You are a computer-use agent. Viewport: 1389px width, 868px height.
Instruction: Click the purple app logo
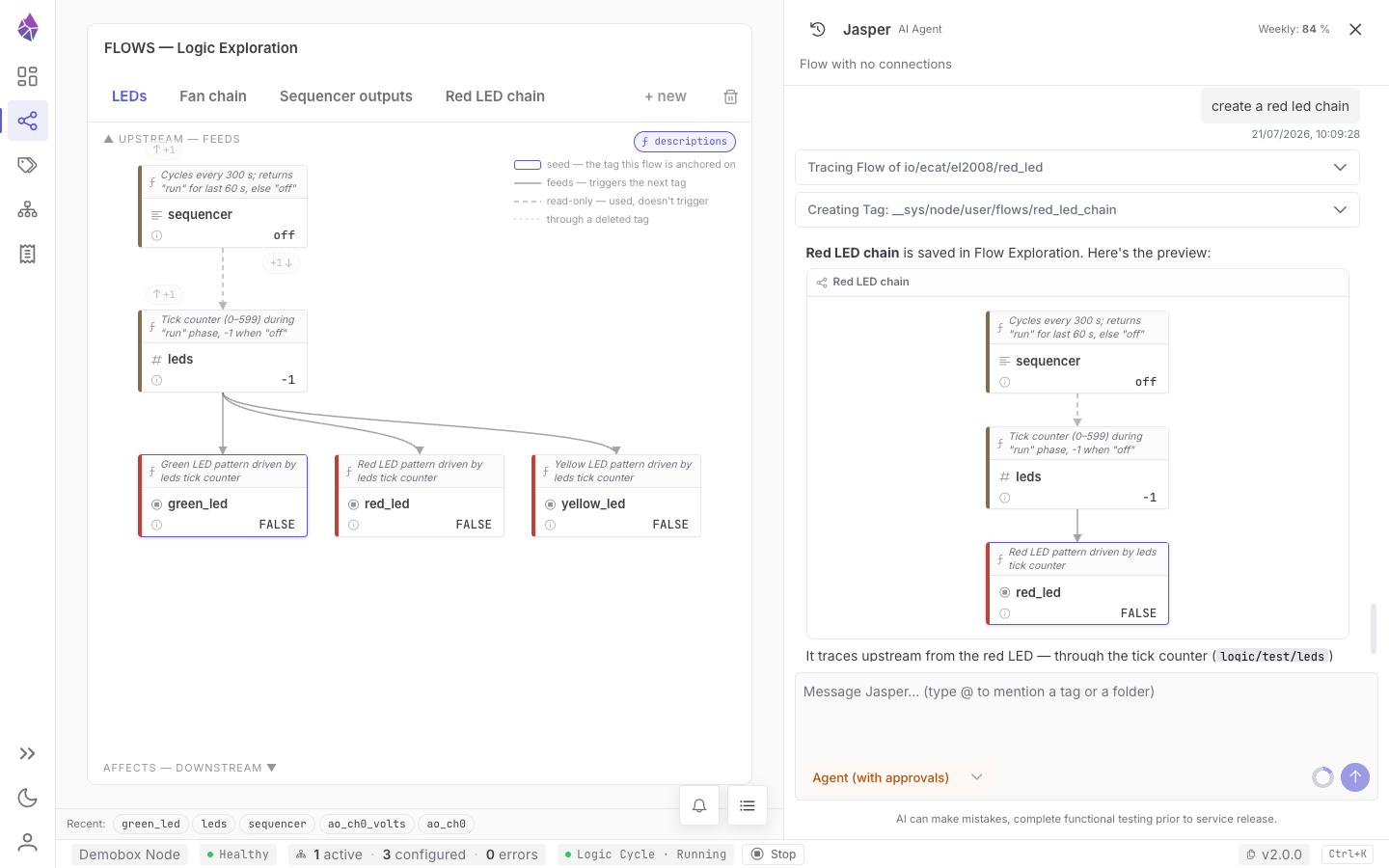coord(28,27)
